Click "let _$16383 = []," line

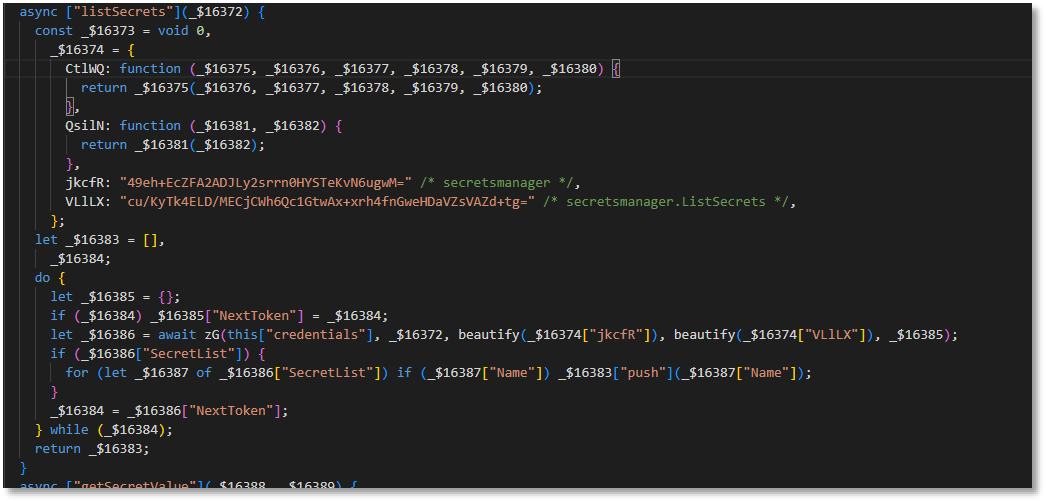coord(100,239)
